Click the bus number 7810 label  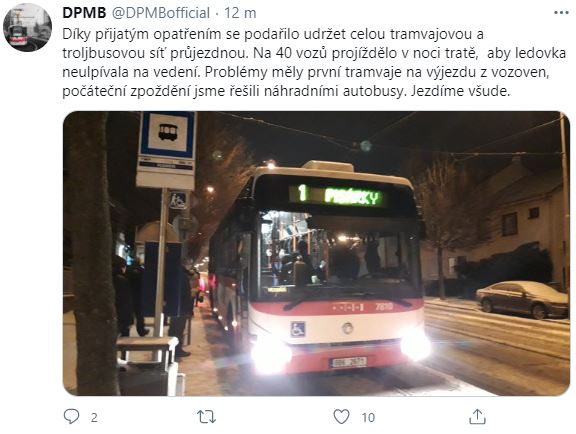click(384, 306)
